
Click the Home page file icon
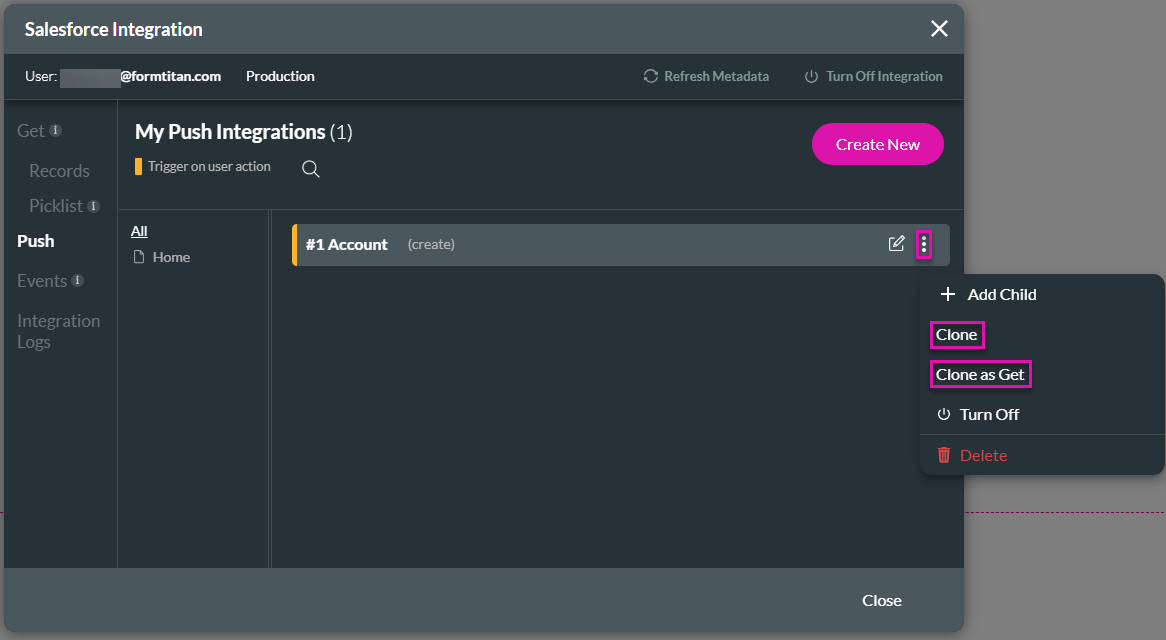pyautogui.click(x=139, y=257)
